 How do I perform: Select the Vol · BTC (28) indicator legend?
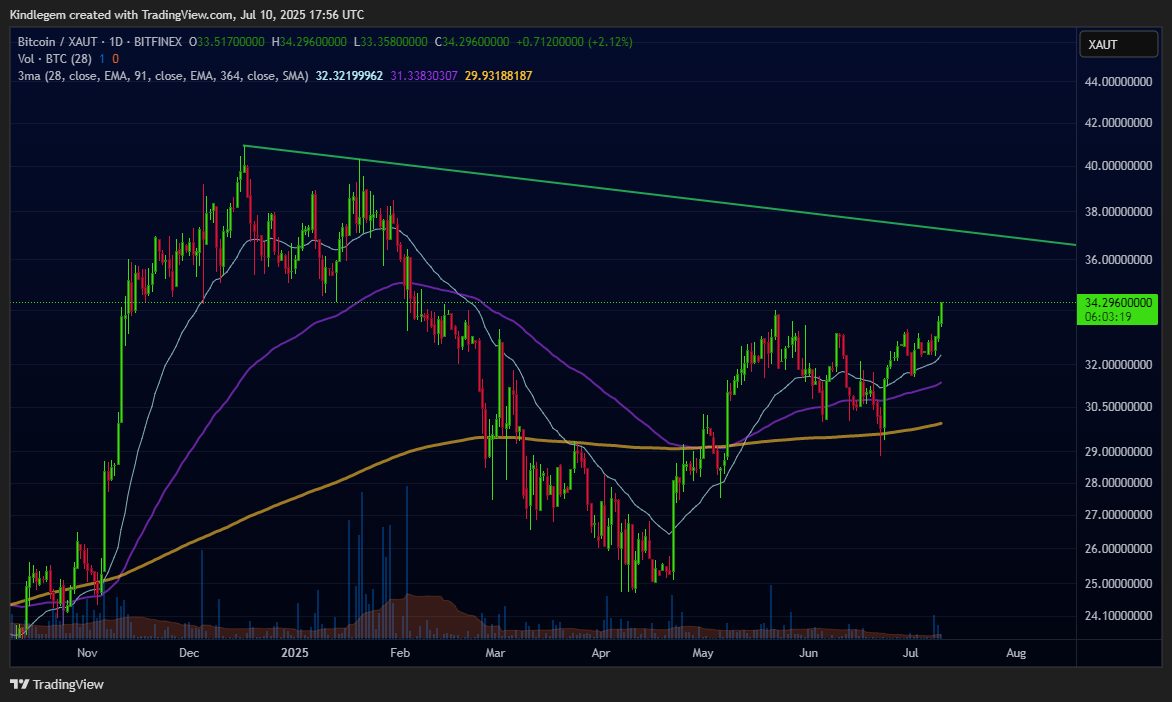tap(55, 58)
